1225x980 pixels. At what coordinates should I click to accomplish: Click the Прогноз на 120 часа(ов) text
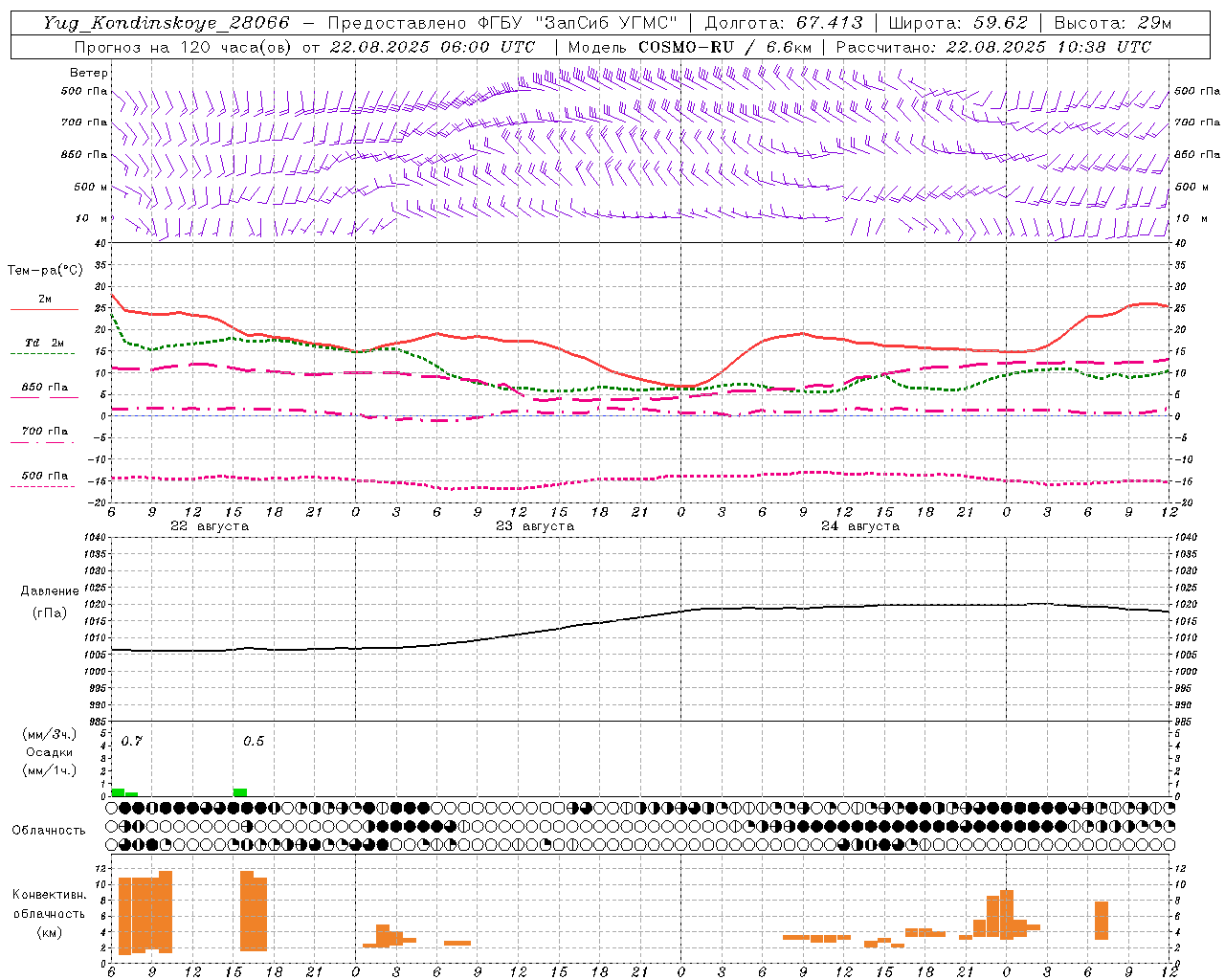point(185,47)
